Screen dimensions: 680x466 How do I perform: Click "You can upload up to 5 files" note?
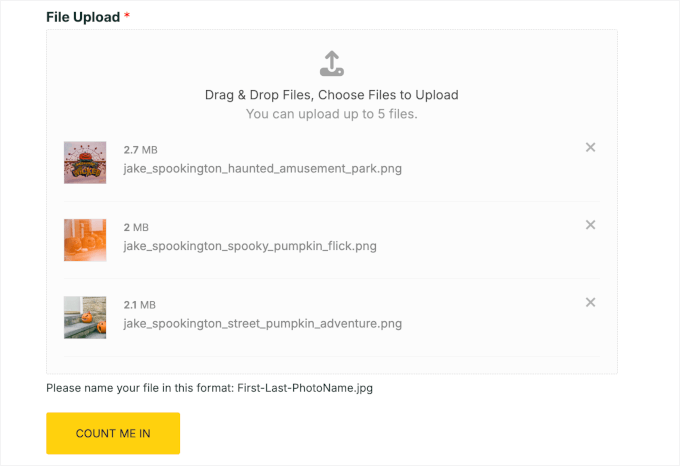pyautogui.click(x=331, y=114)
